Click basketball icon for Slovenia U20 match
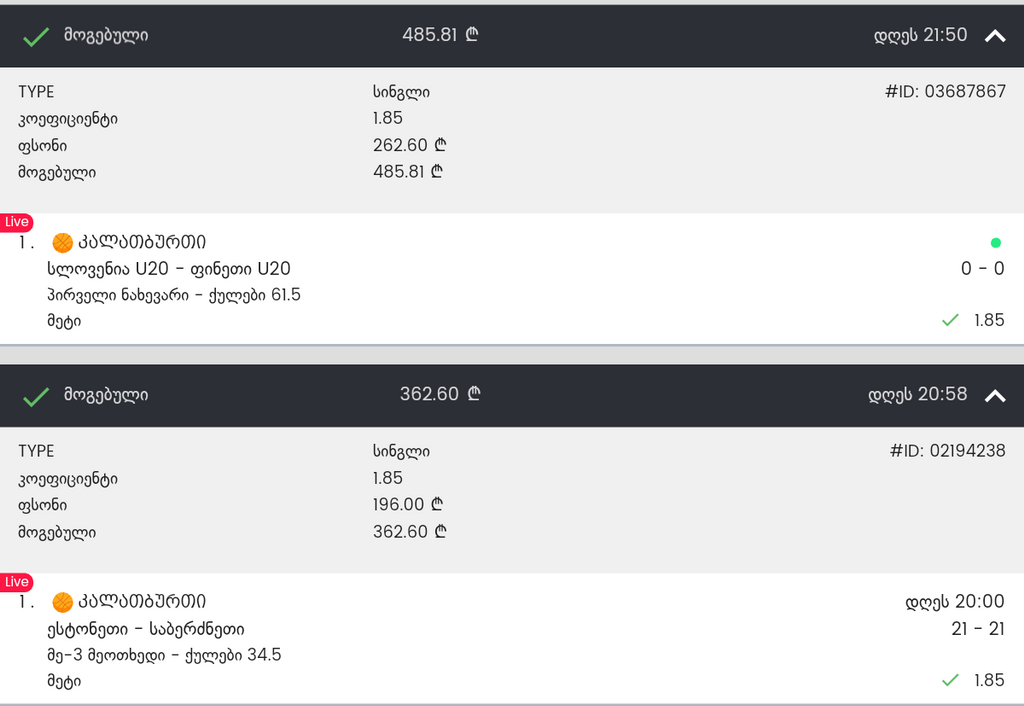This screenshot has width=1024, height=706. click(63, 242)
